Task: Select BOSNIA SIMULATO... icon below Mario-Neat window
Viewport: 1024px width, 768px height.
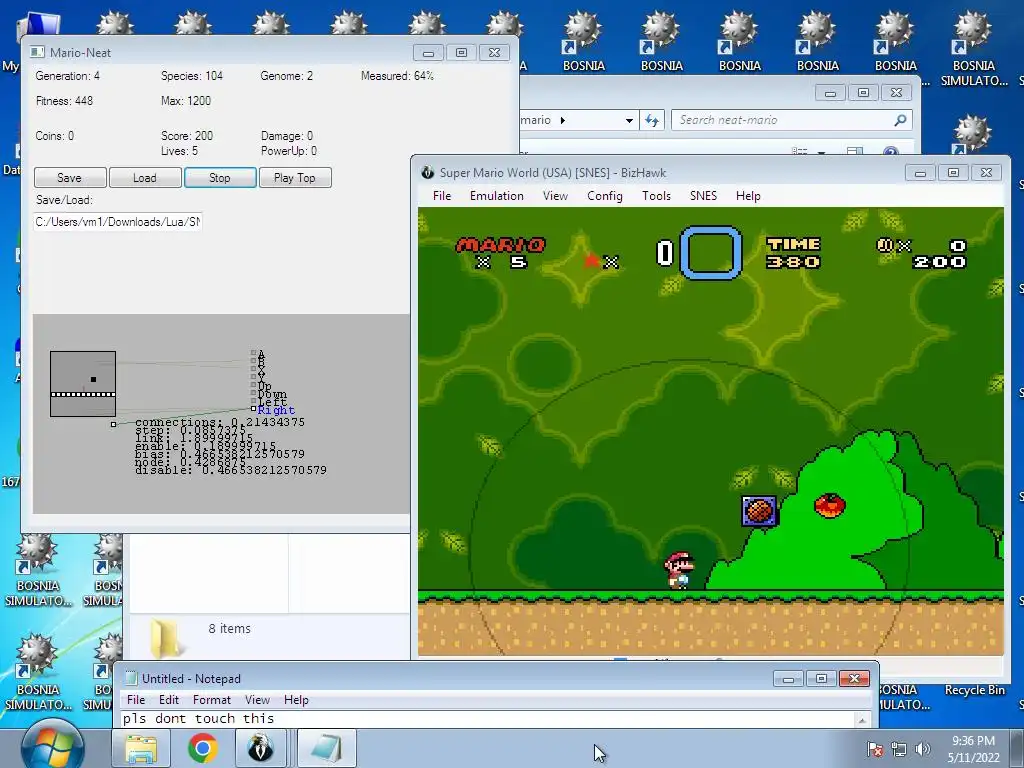Action: click(38, 571)
